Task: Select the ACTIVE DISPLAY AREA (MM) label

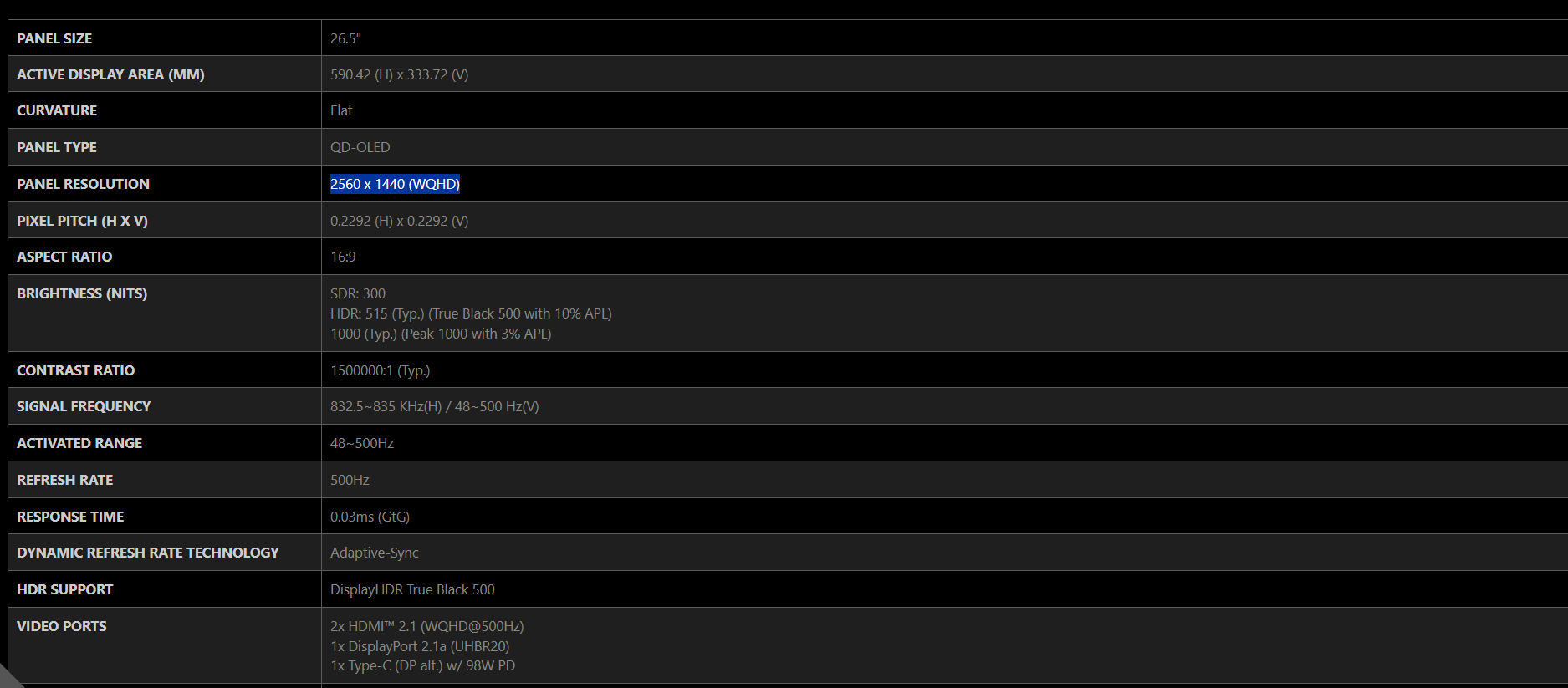Action: pos(110,74)
